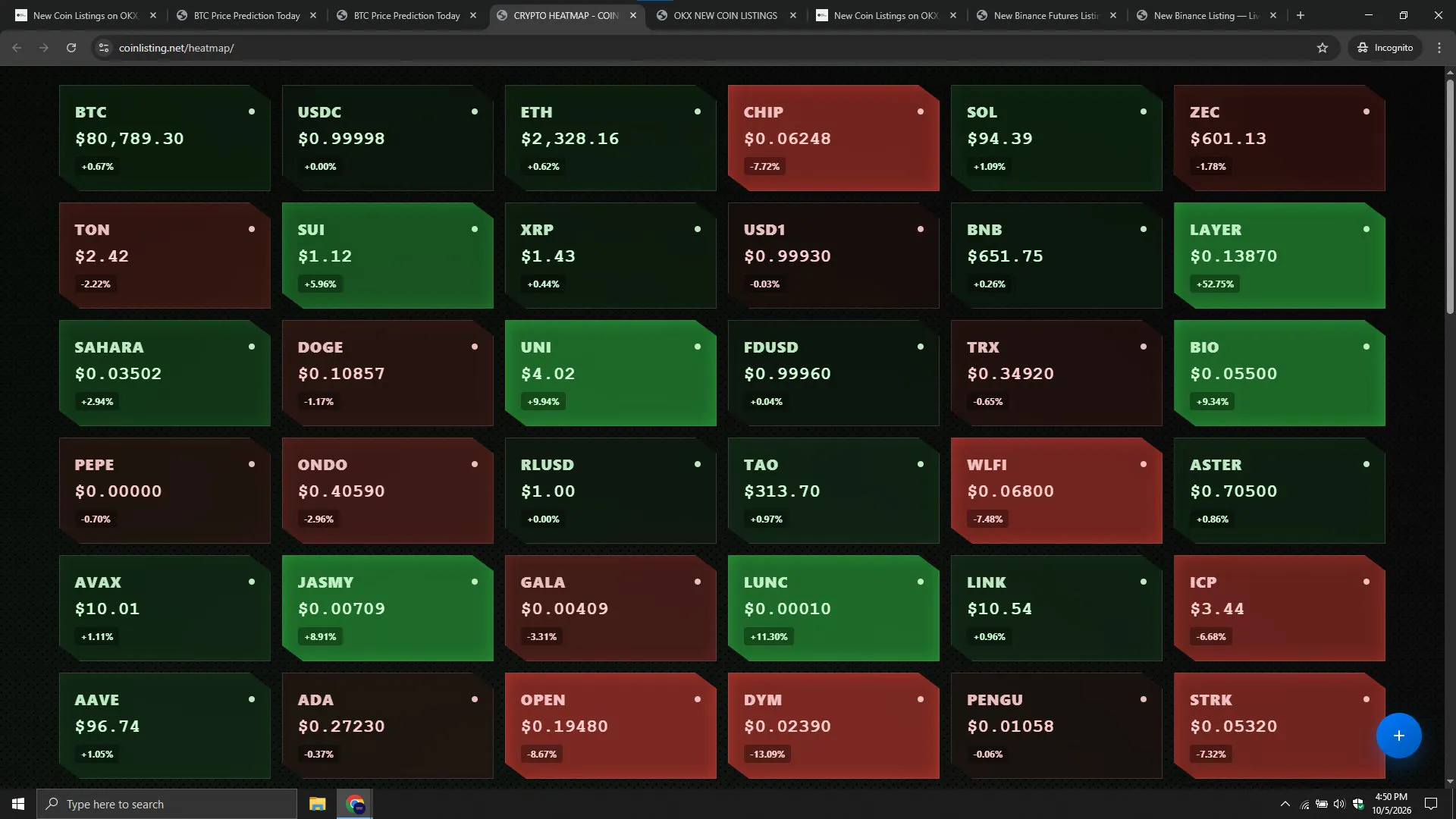1456x819 pixels.
Task: Go back to the previous page
Action: pyautogui.click(x=17, y=48)
